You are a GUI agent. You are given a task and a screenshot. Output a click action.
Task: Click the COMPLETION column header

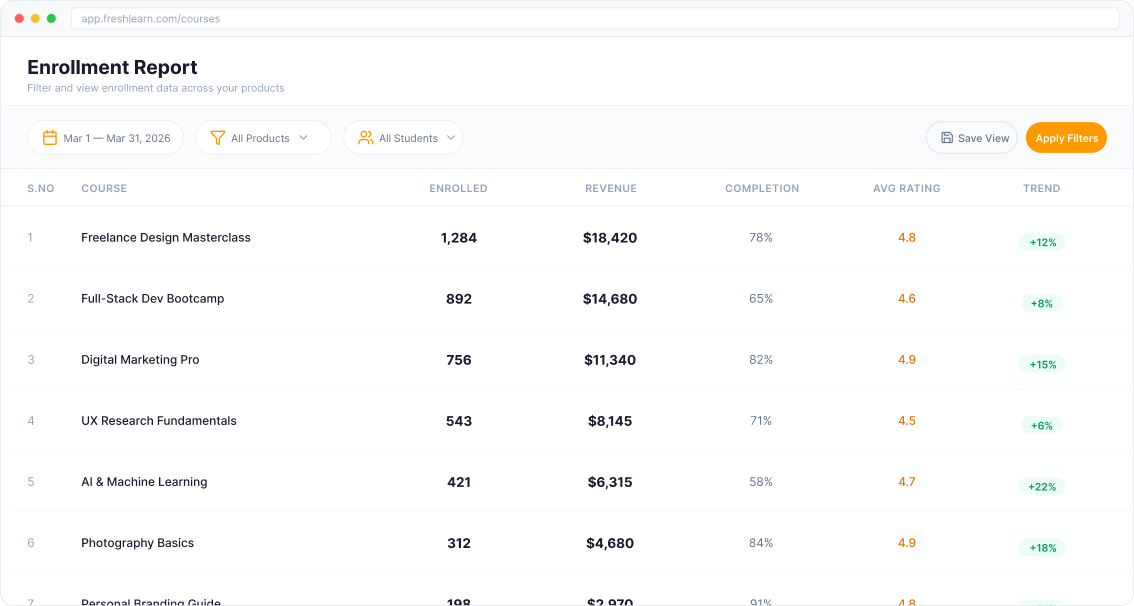(762, 188)
